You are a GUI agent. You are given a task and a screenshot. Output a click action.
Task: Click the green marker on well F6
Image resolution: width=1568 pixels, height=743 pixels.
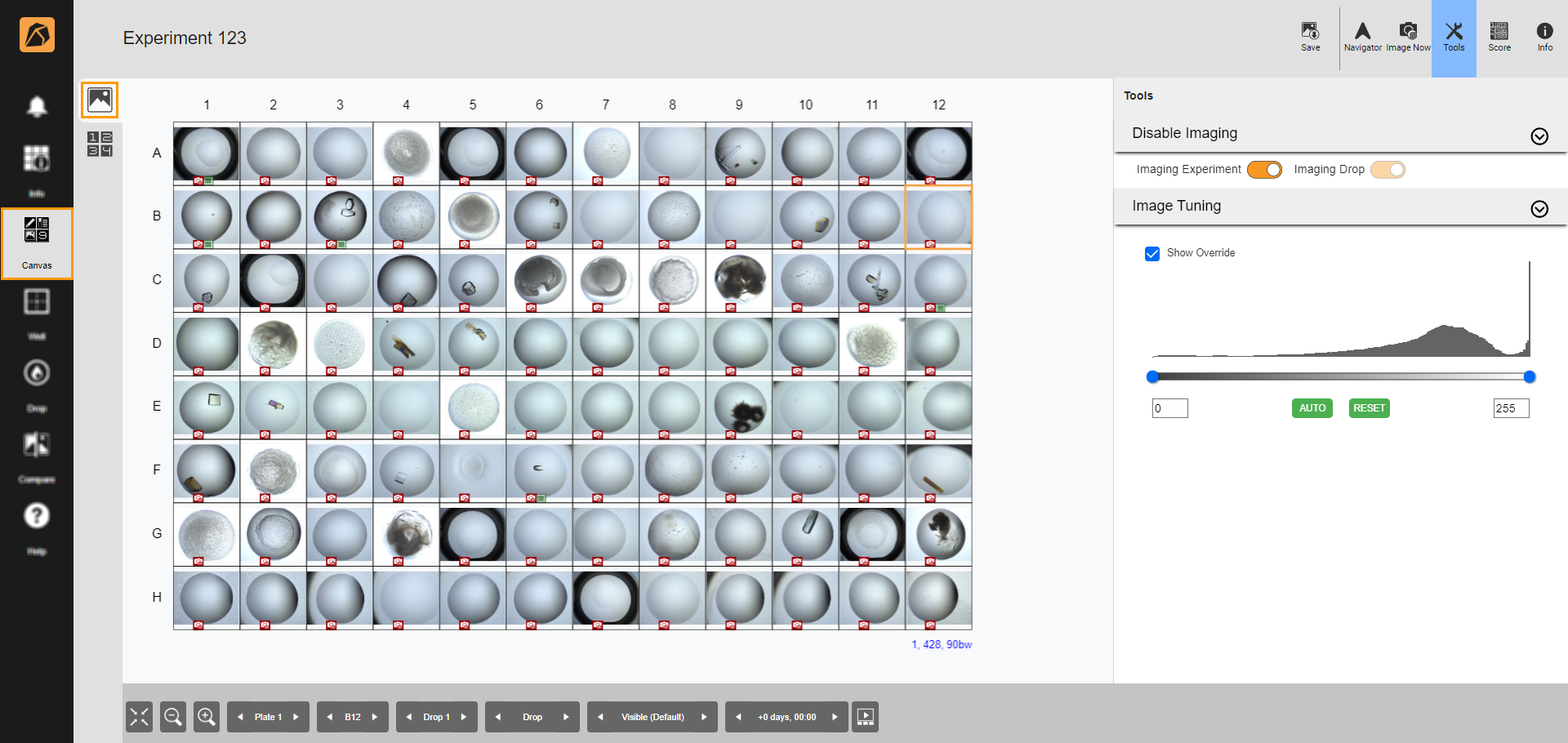(541, 498)
